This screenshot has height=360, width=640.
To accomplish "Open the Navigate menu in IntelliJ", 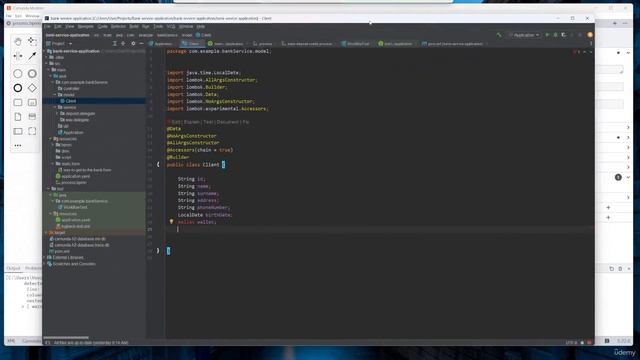I will (86, 27).
